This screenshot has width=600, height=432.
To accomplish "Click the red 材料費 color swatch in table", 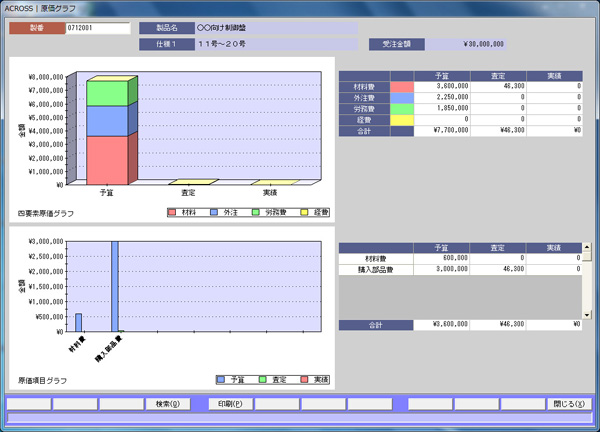I will point(401,87).
